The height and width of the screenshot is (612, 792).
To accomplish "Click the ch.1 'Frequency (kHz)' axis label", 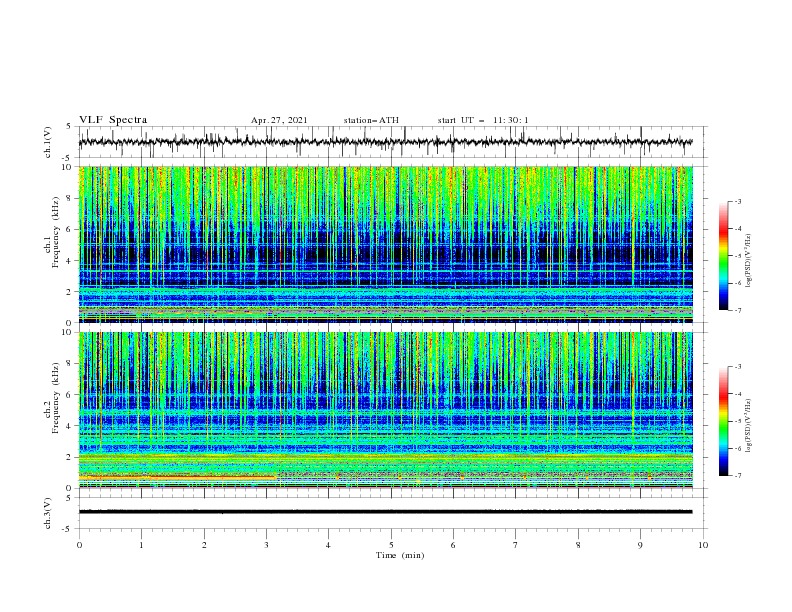I will tap(55, 230).
